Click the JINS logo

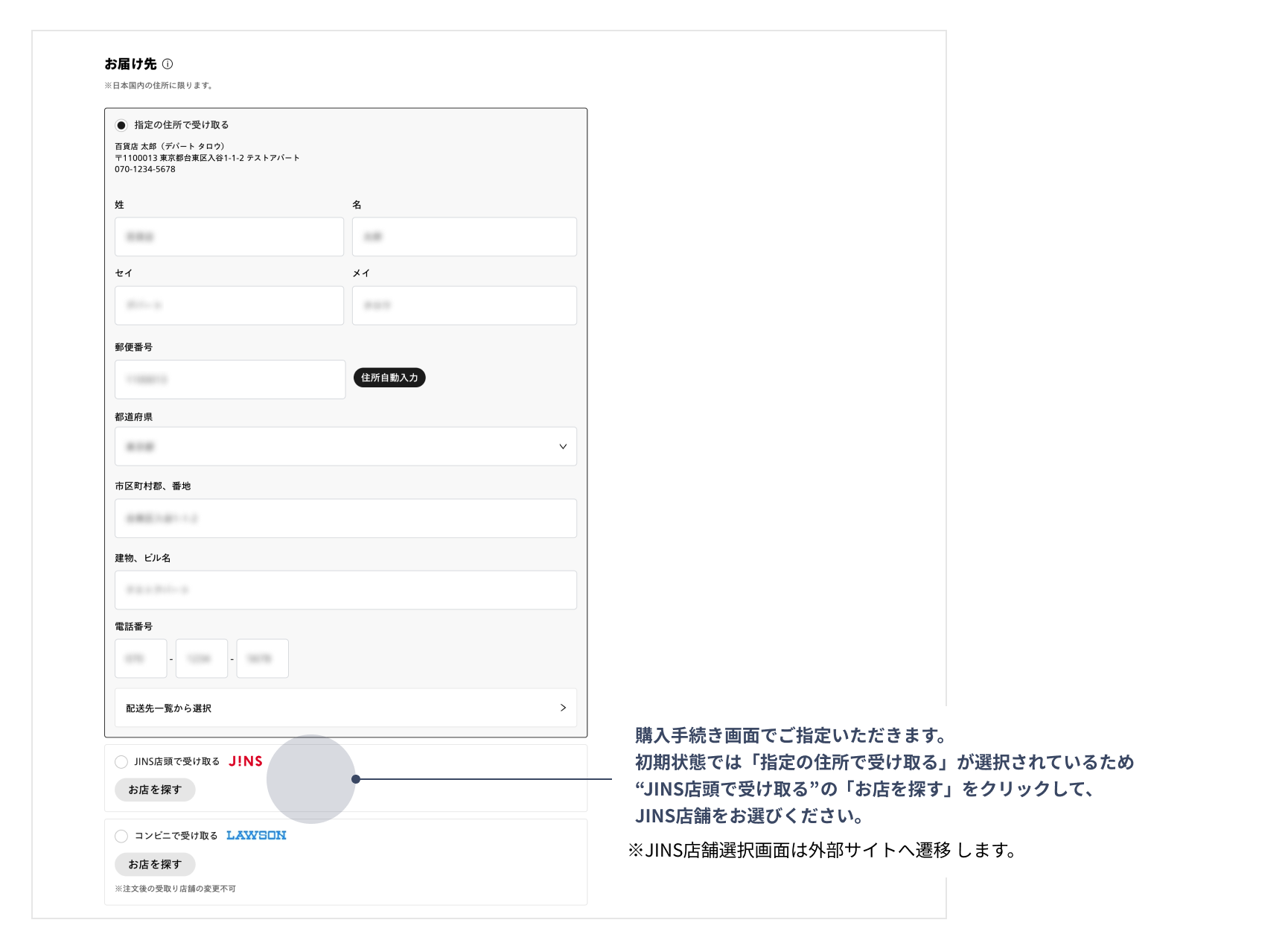[x=245, y=761]
